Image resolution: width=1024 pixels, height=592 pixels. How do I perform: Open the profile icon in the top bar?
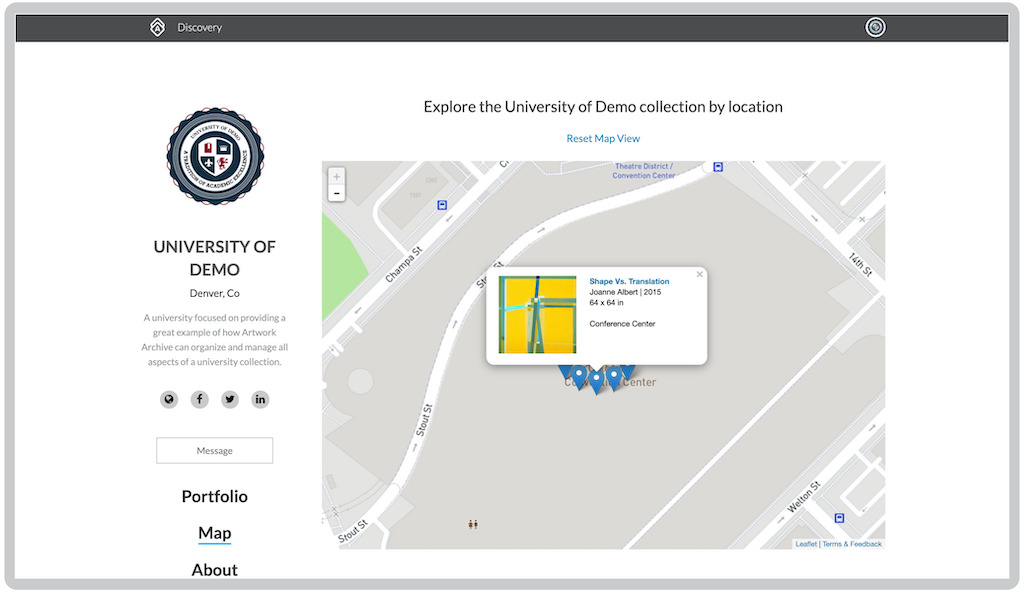[875, 27]
